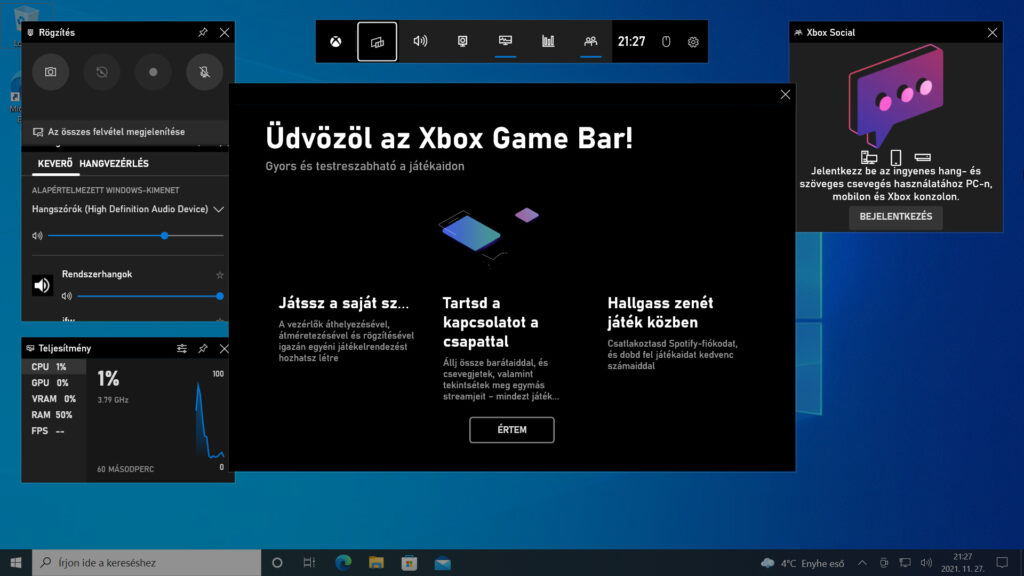The height and width of the screenshot is (576, 1024).
Task: Close the Teljesítmény widget
Action: (224, 349)
